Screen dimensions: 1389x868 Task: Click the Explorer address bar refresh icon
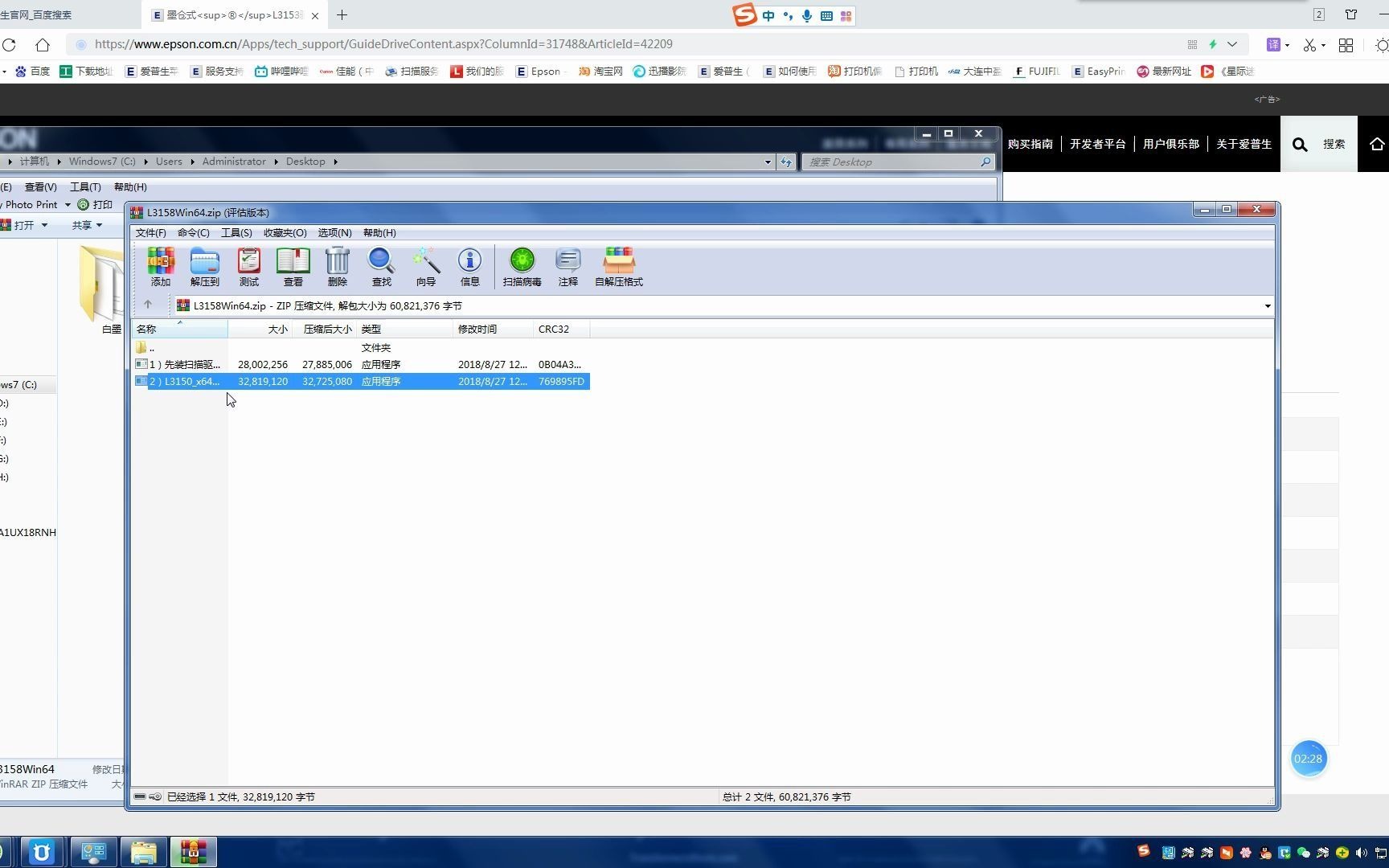[x=786, y=162]
